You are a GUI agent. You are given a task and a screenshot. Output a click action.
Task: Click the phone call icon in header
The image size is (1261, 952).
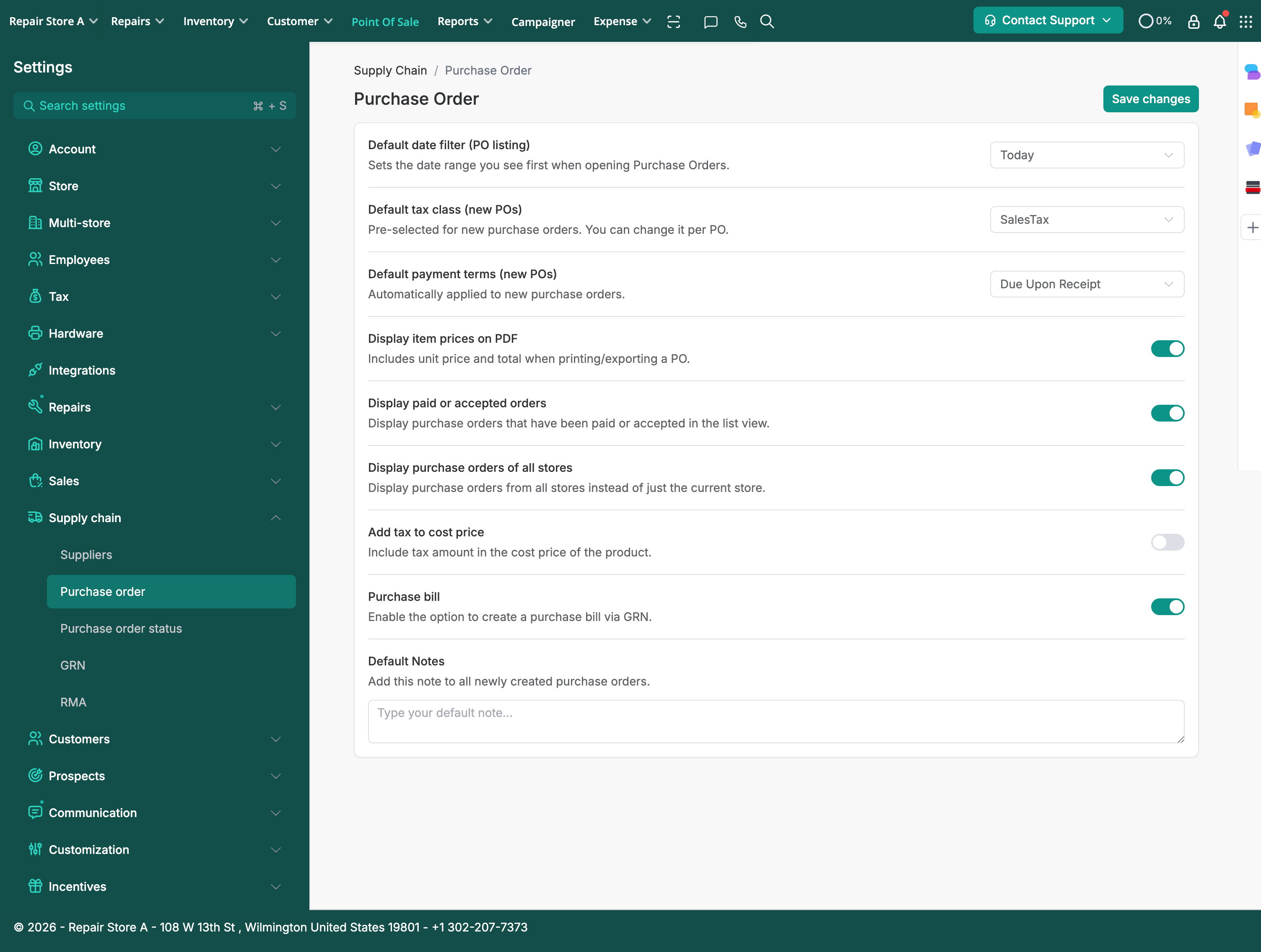740,22
